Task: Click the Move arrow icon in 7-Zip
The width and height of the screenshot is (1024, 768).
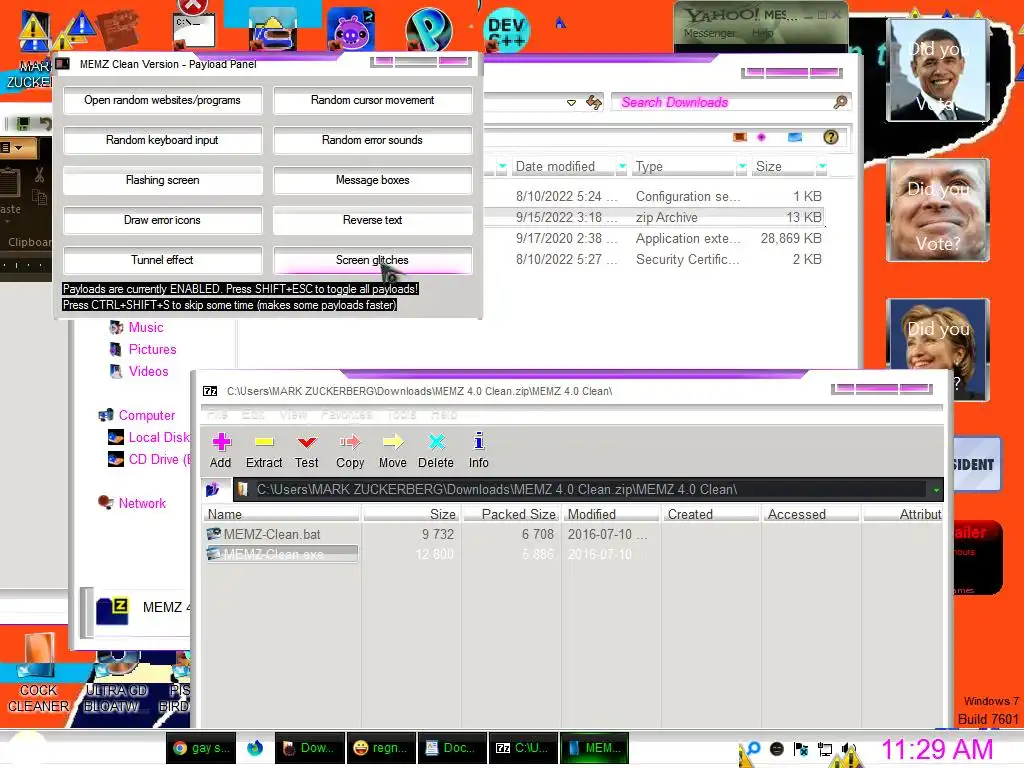Action: tap(392, 442)
